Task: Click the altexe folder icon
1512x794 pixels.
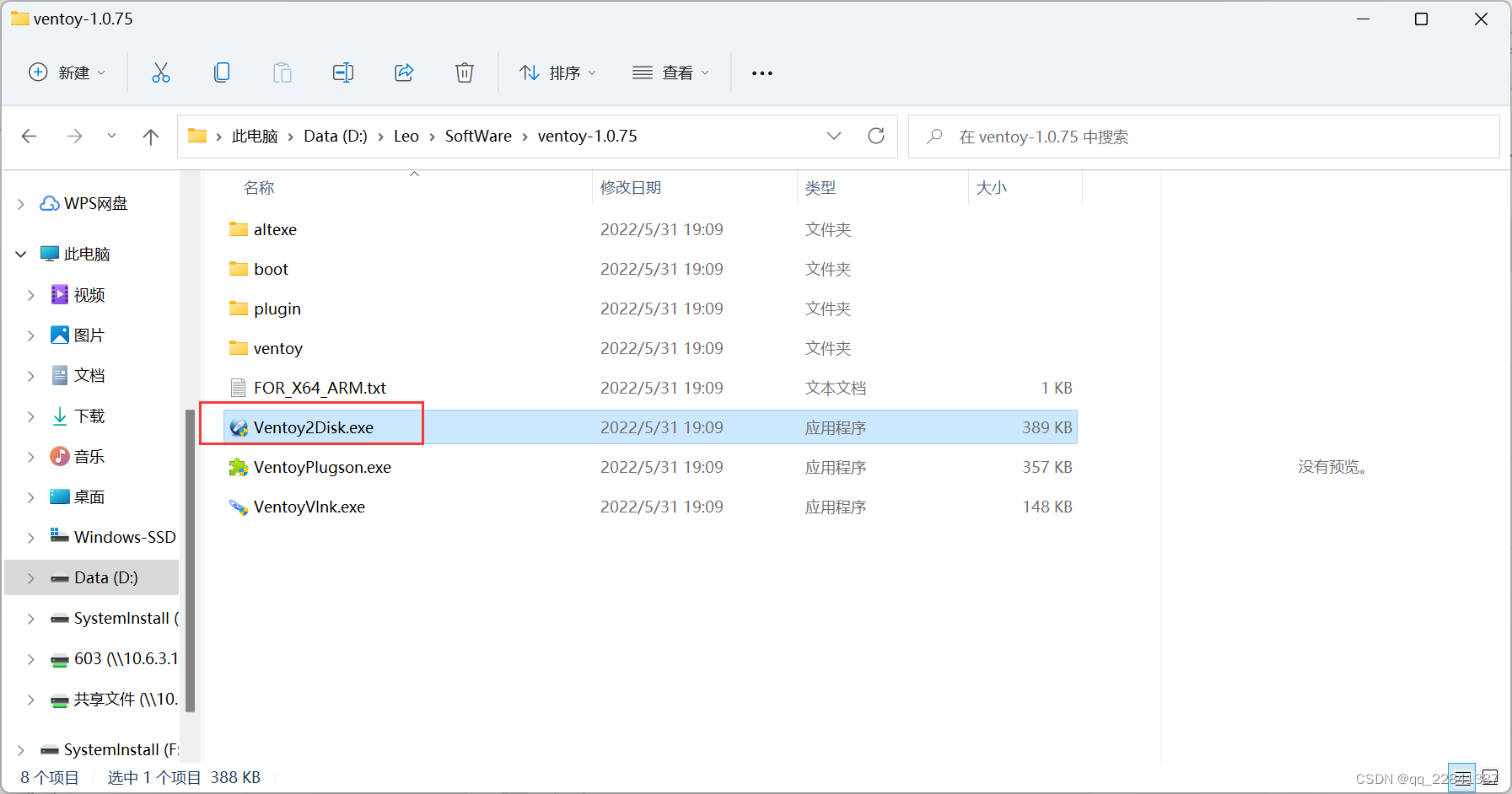Action: tap(239, 229)
